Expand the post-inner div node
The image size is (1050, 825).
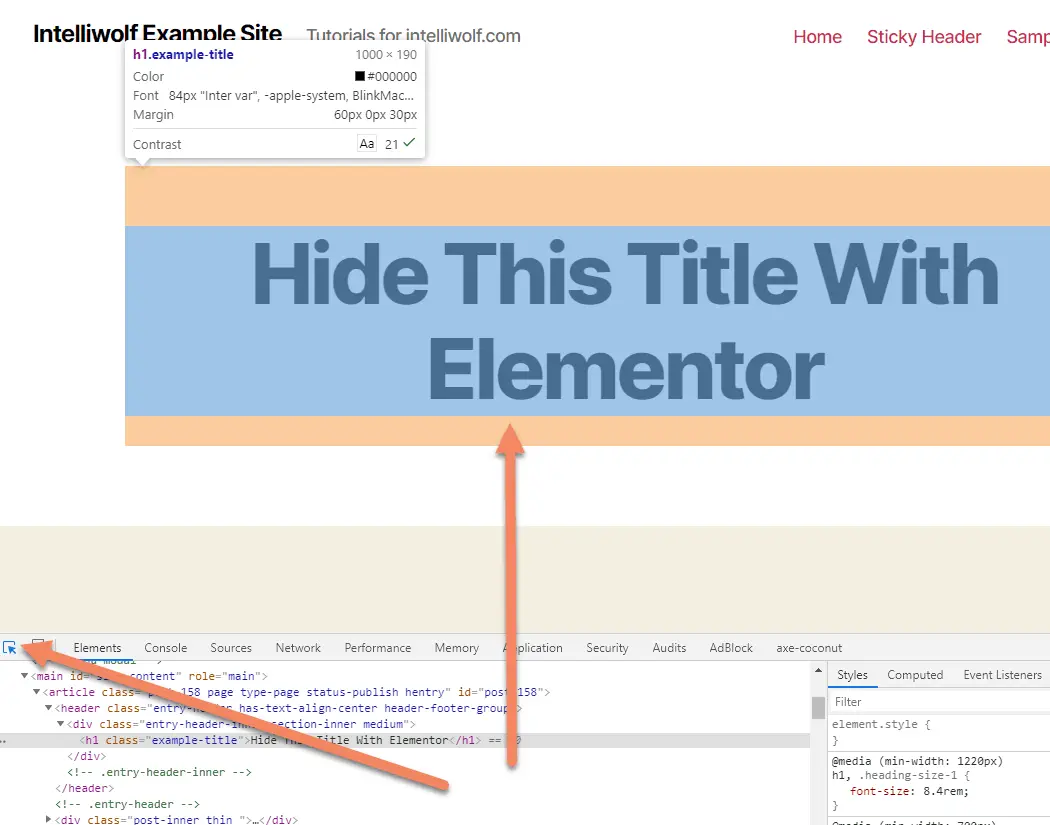50,820
